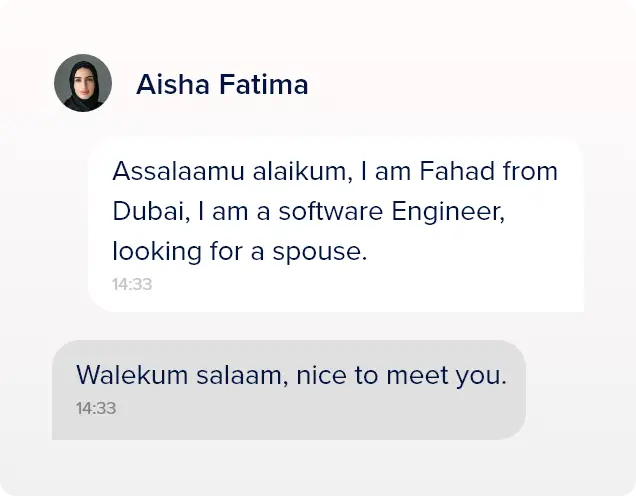The width and height of the screenshot is (636, 496).
Task: Select the gray "Walekum salaam" reply bubble
Action: click(288, 390)
